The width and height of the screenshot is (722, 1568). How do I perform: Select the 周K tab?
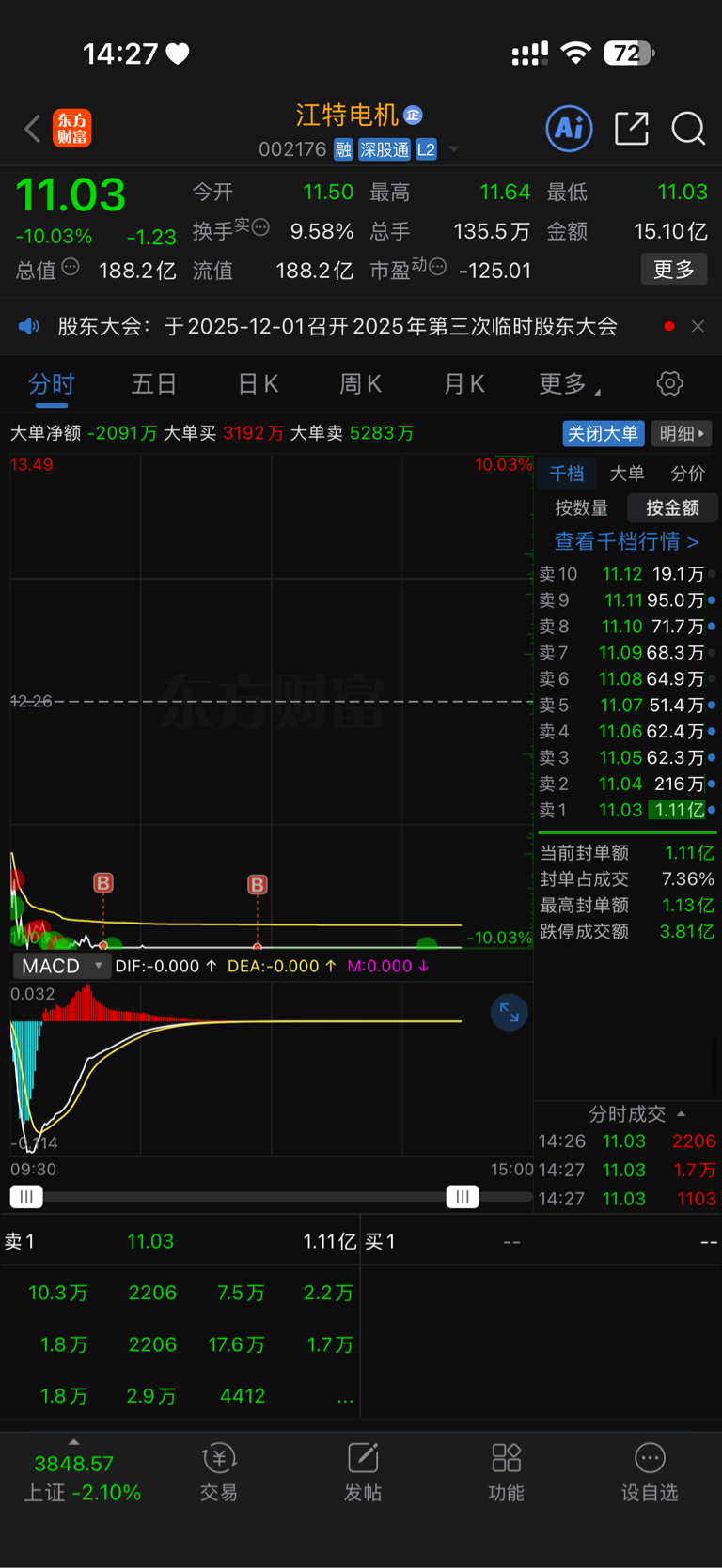pos(360,383)
